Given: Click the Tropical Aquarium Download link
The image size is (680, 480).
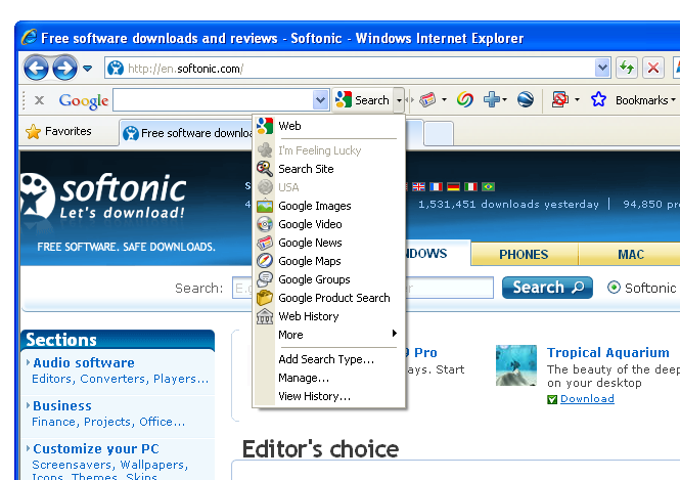Looking at the screenshot, I should pyautogui.click(x=587, y=399).
